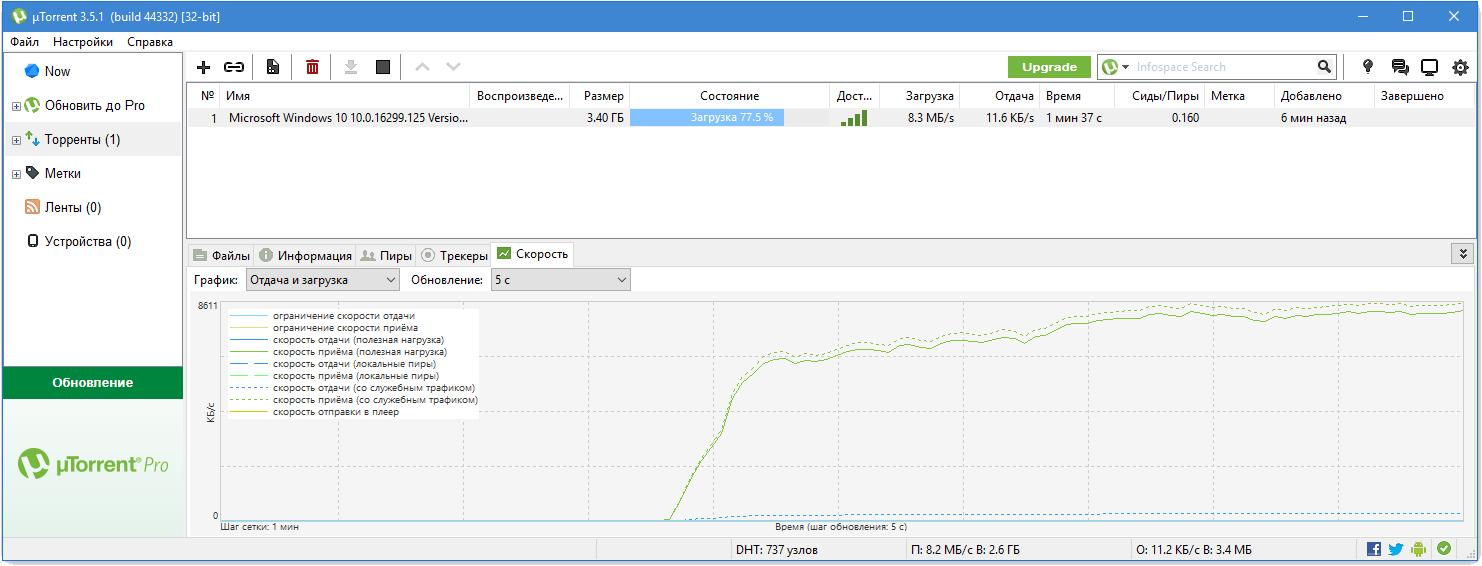This screenshot has width=1482, height=566.
Task: Click download status П: 8.2 МБ/с
Action: click(x=965, y=549)
